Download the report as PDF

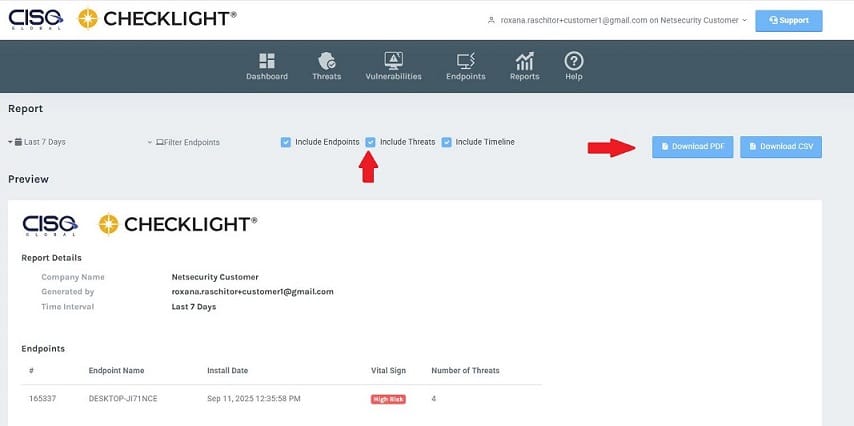[693, 147]
